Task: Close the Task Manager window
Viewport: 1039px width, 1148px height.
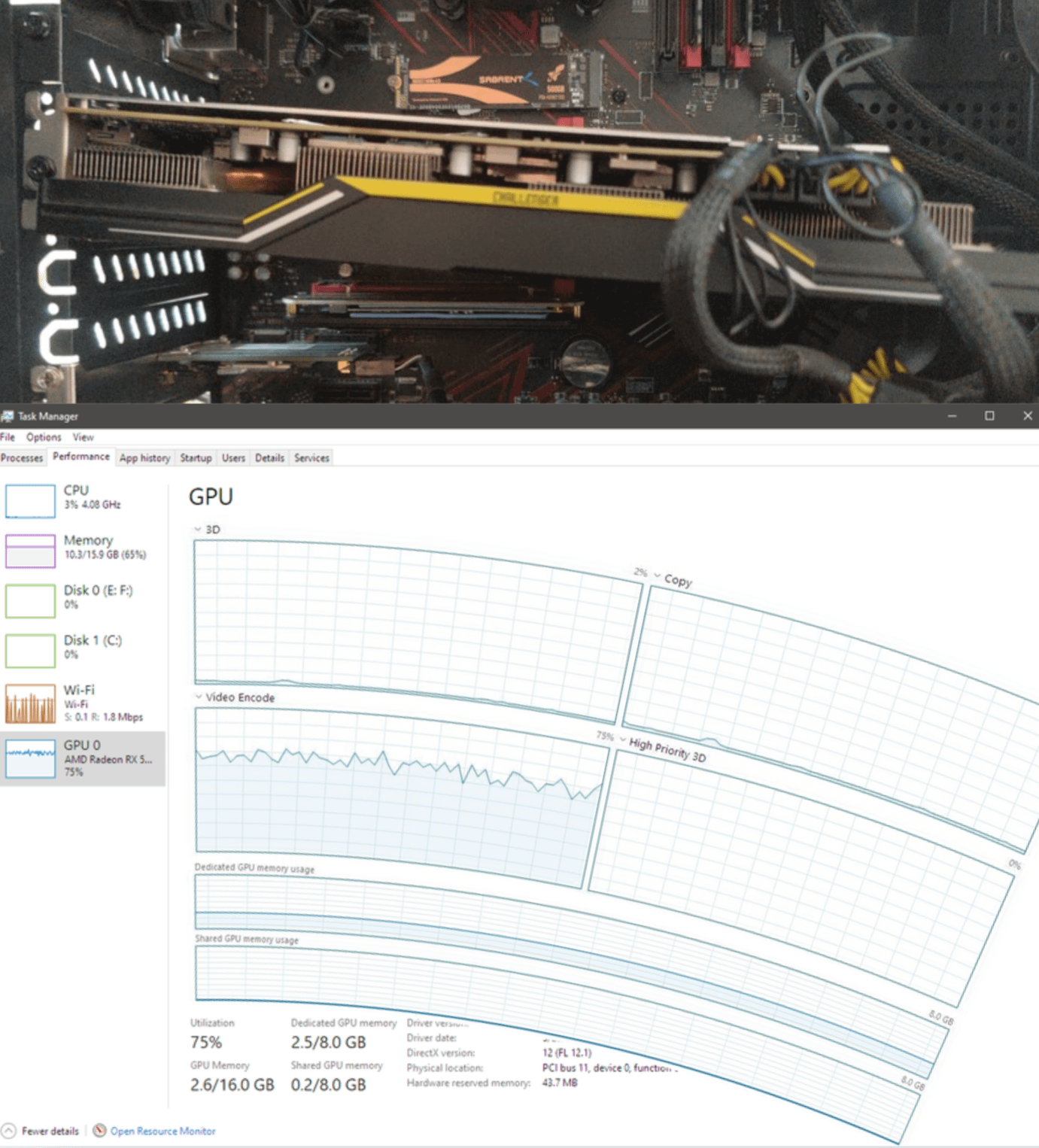Action: pyautogui.click(x=1027, y=416)
